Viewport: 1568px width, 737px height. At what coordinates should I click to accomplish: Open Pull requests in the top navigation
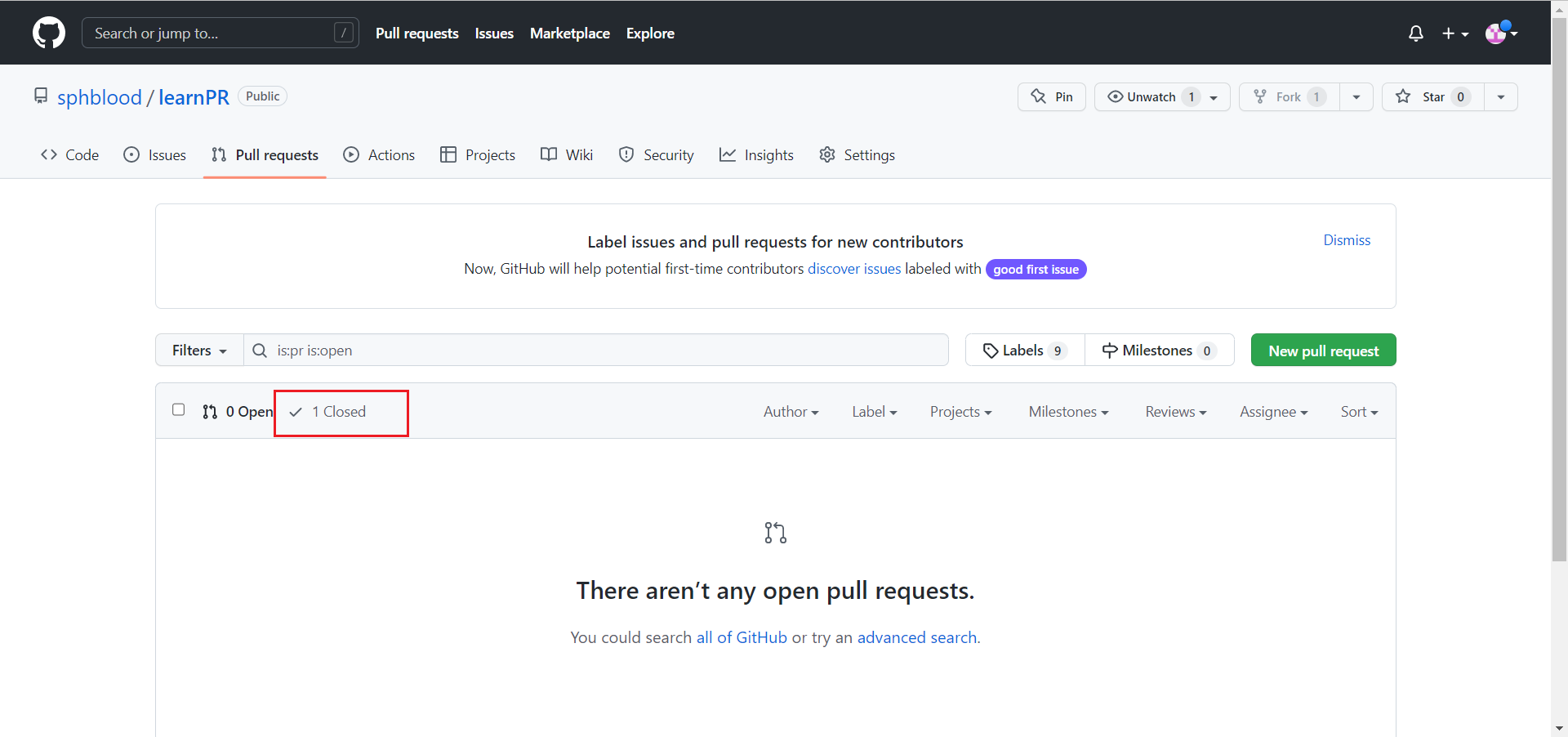pos(417,33)
